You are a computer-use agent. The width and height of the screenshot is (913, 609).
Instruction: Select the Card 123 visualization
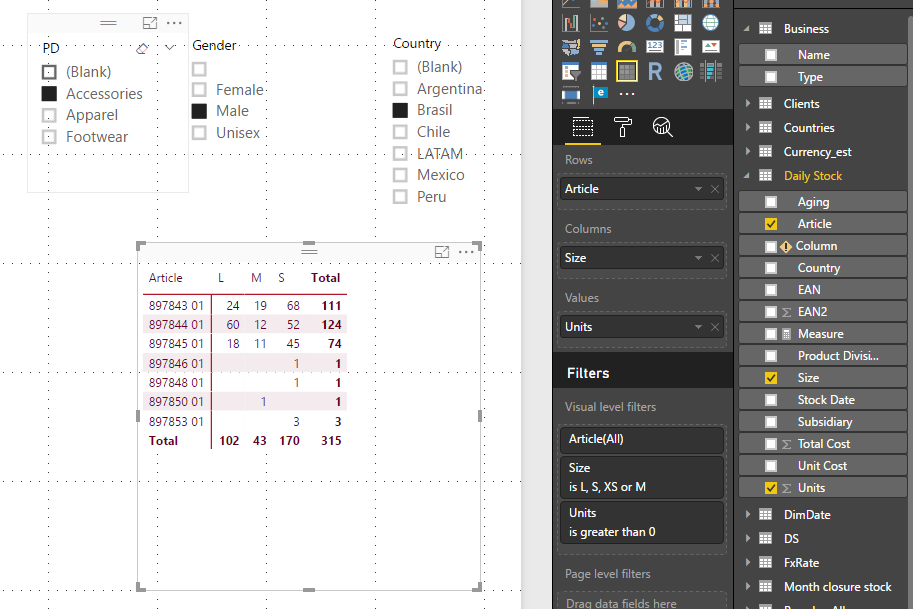[654, 47]
